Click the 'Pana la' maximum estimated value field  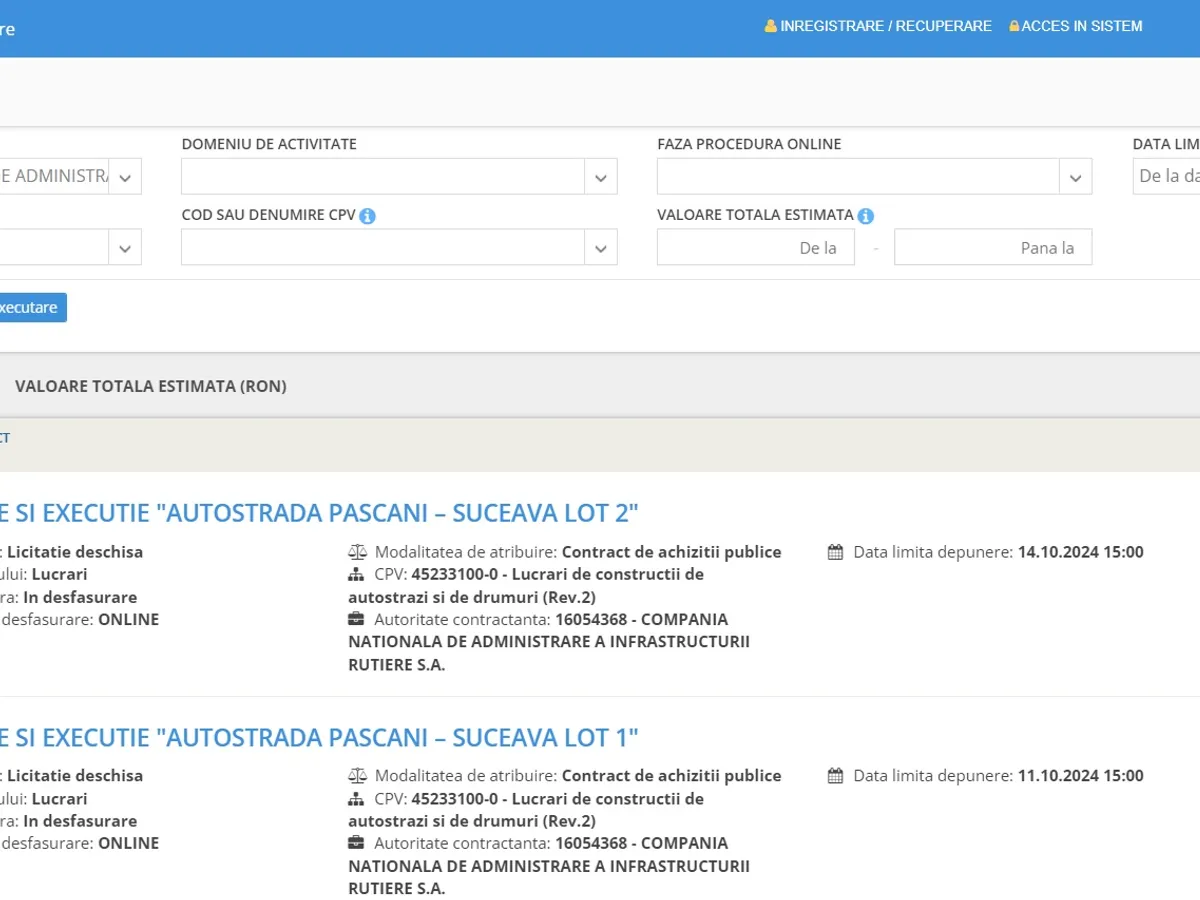click(x=992, y=248)
